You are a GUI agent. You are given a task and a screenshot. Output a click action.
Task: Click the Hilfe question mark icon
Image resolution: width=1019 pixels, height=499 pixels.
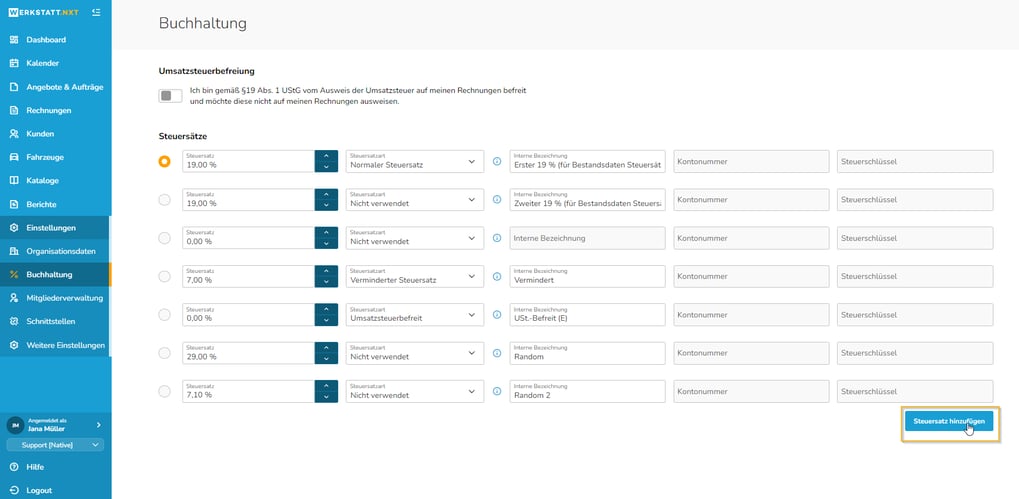[x=14, y=467]
